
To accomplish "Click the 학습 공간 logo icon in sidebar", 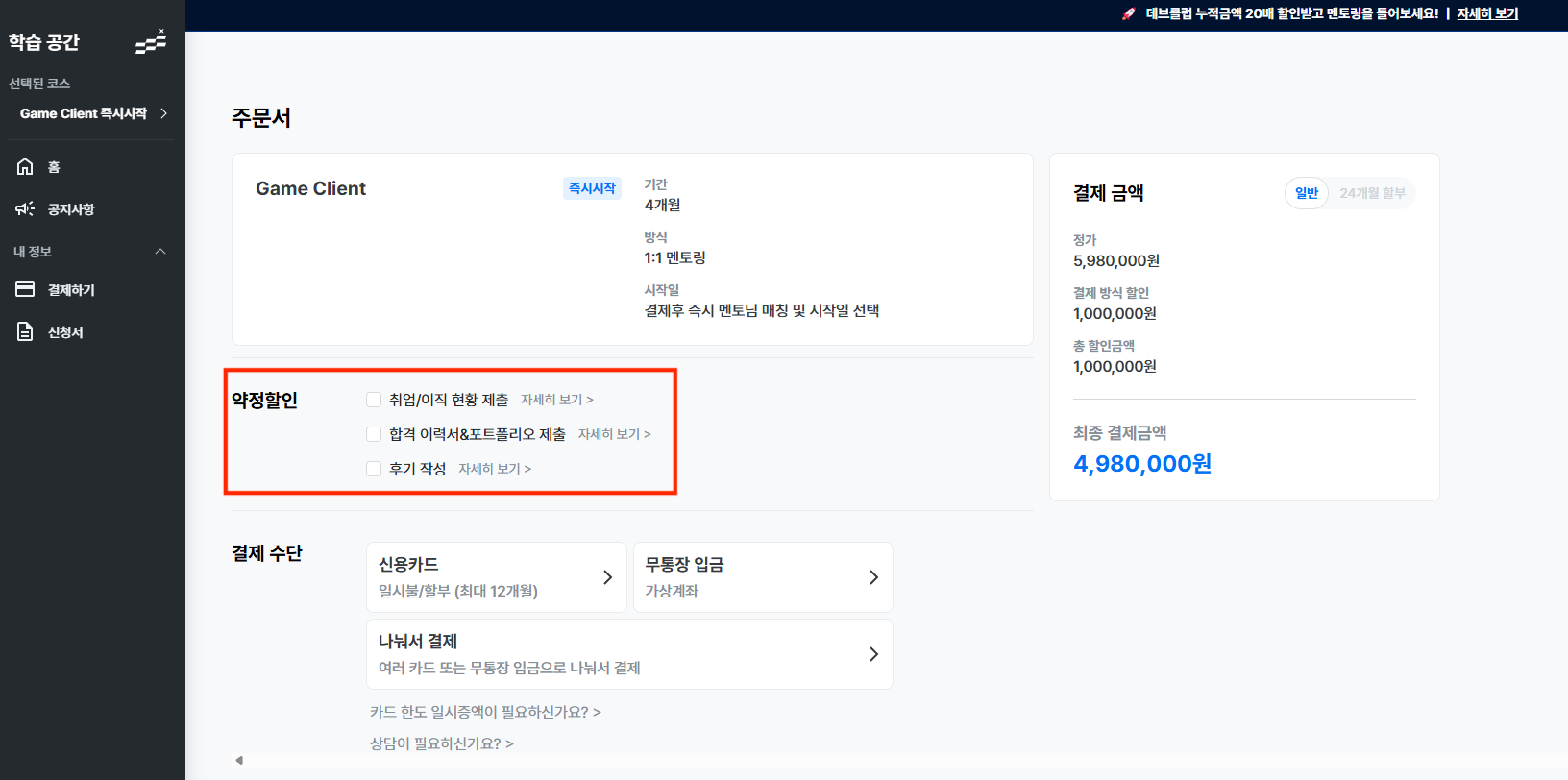I will (x=151, y=41).
